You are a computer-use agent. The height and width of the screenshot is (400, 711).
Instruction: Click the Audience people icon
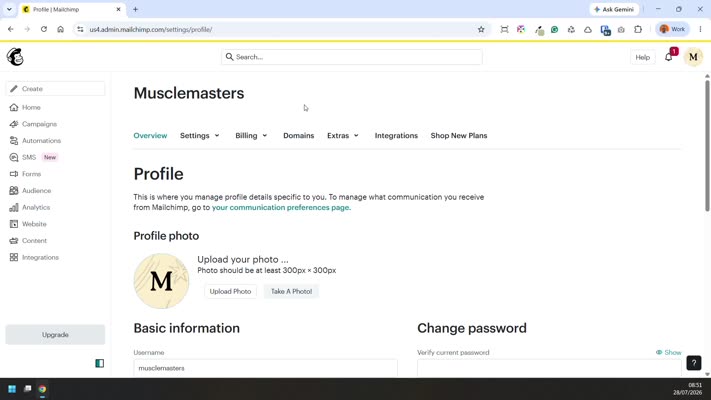14,190
